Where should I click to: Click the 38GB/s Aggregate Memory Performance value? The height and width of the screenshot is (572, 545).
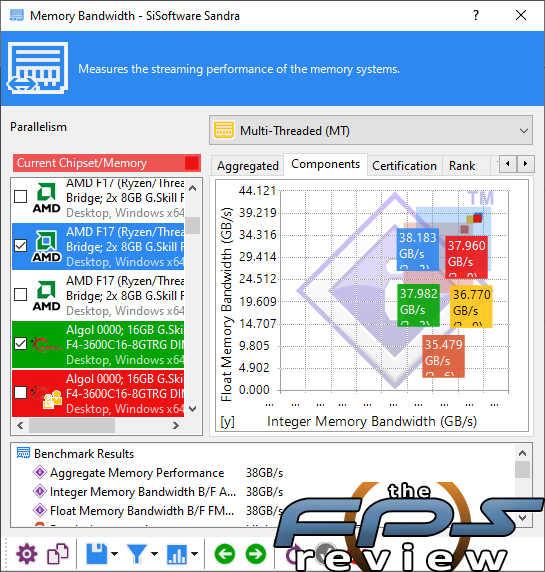pos(264,473)
